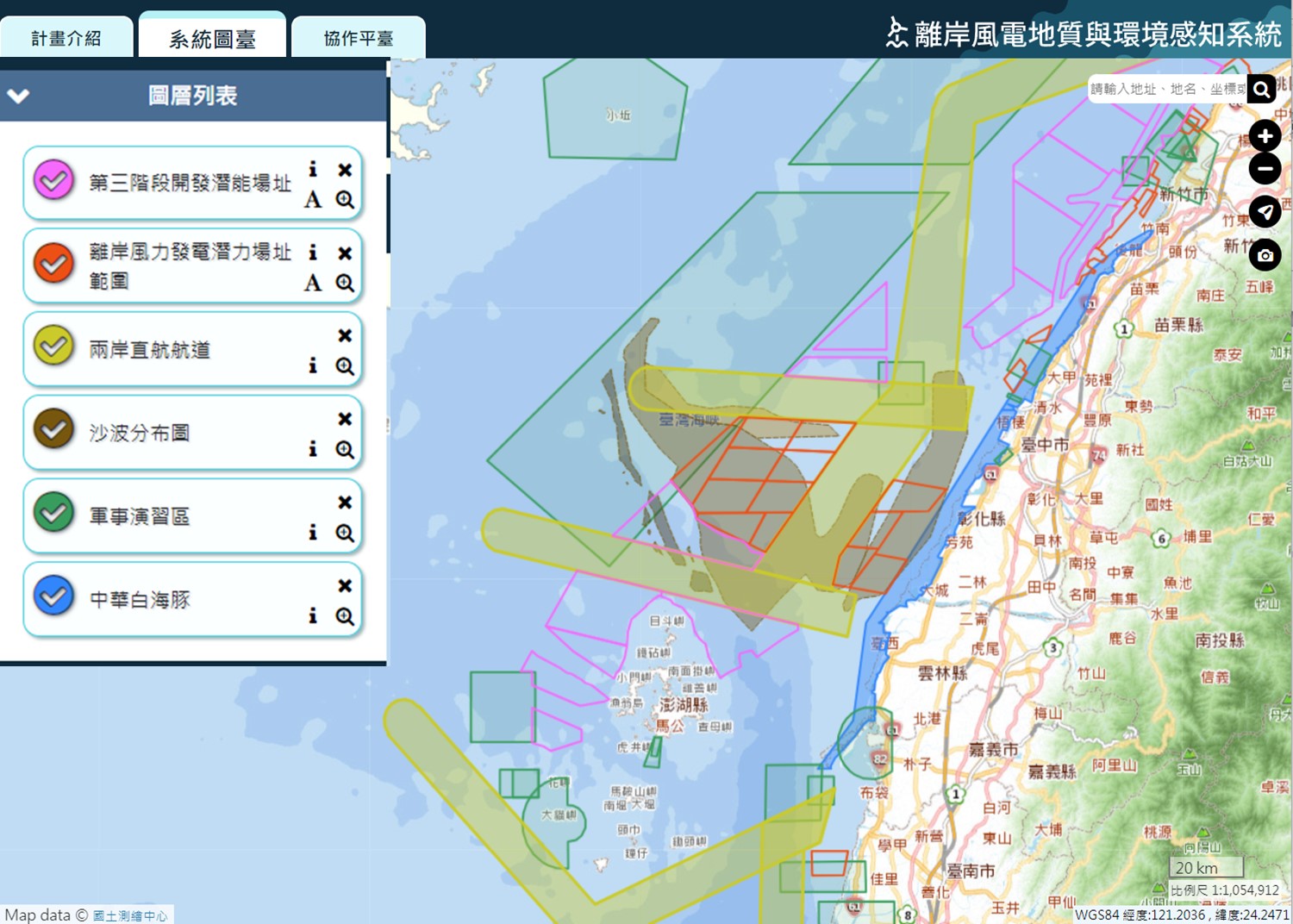Toggle the 中華白海豚 layer checkbox

[x=53, y=596]
